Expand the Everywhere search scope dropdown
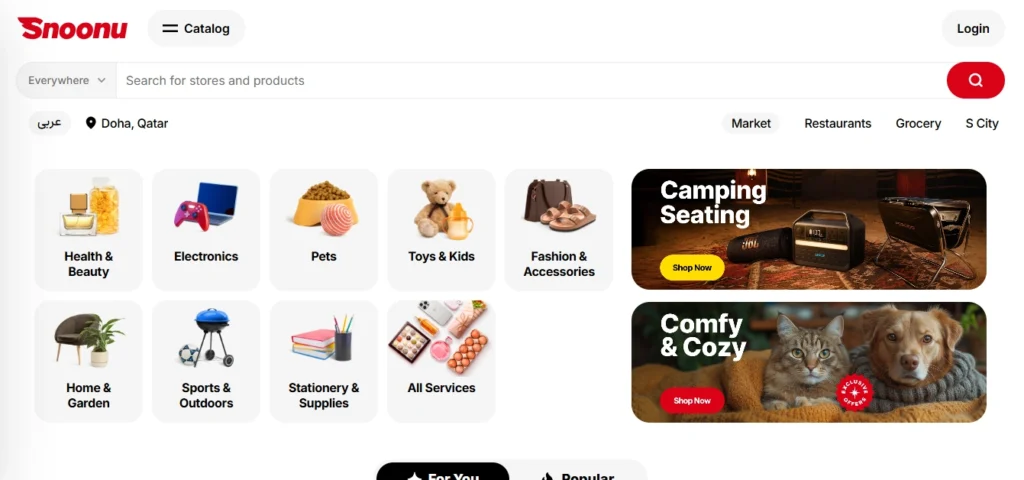 67,80
